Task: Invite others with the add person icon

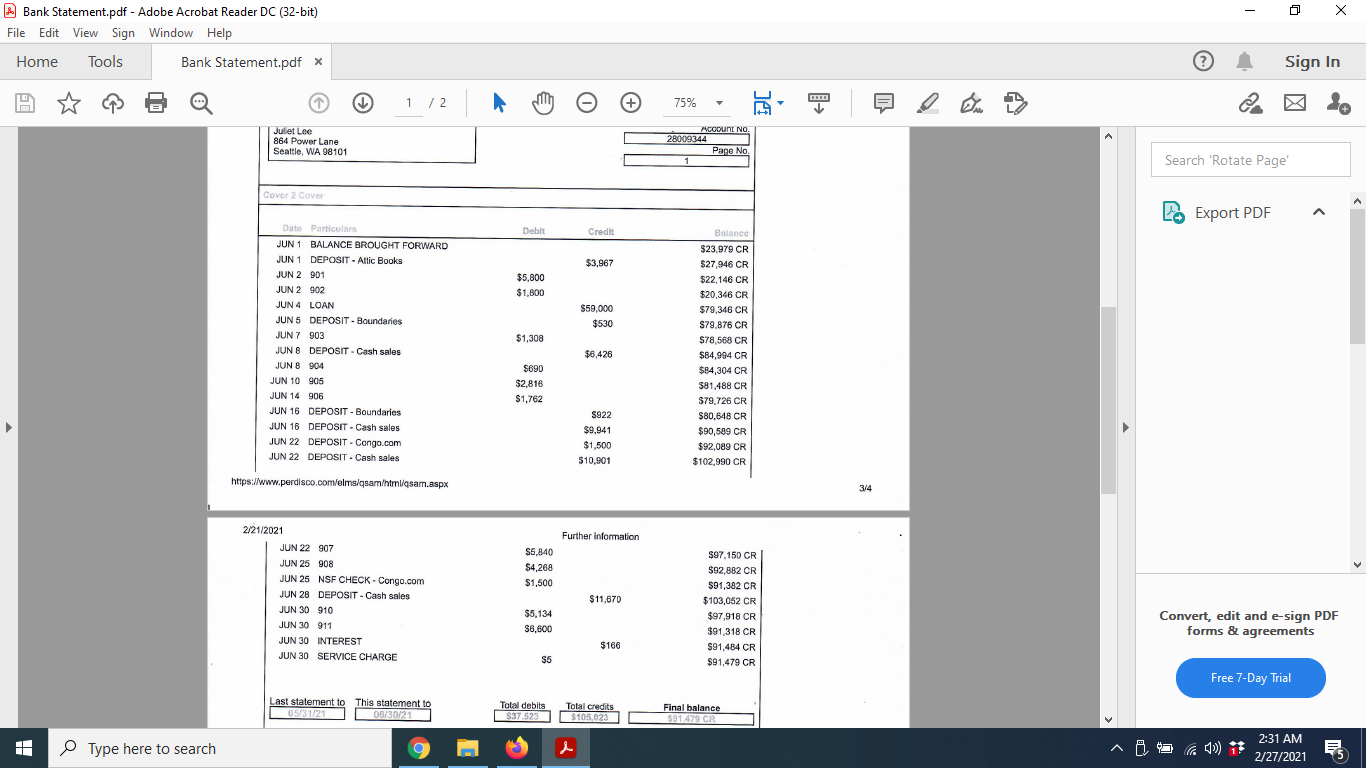Action: [1338, 103]
